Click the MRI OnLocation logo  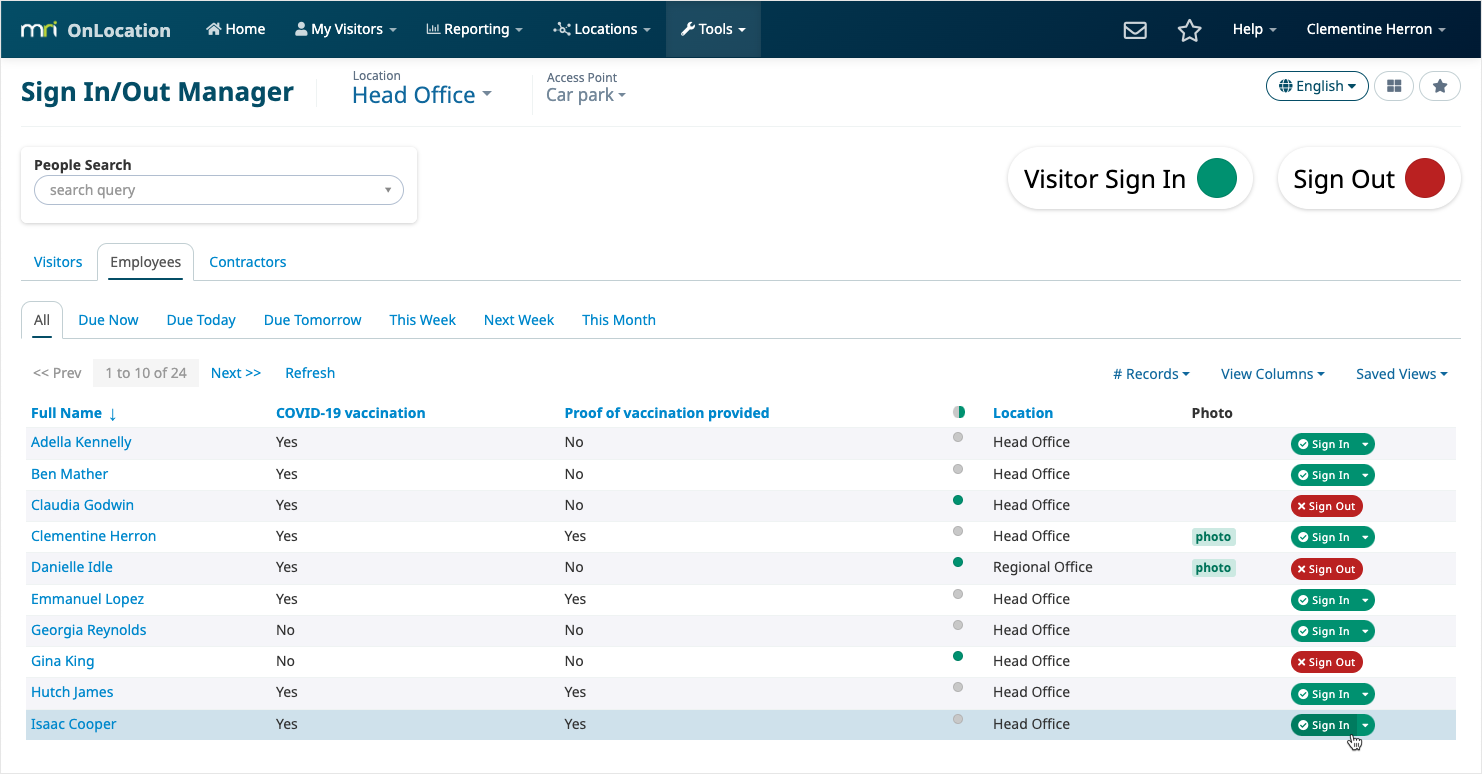96,30
